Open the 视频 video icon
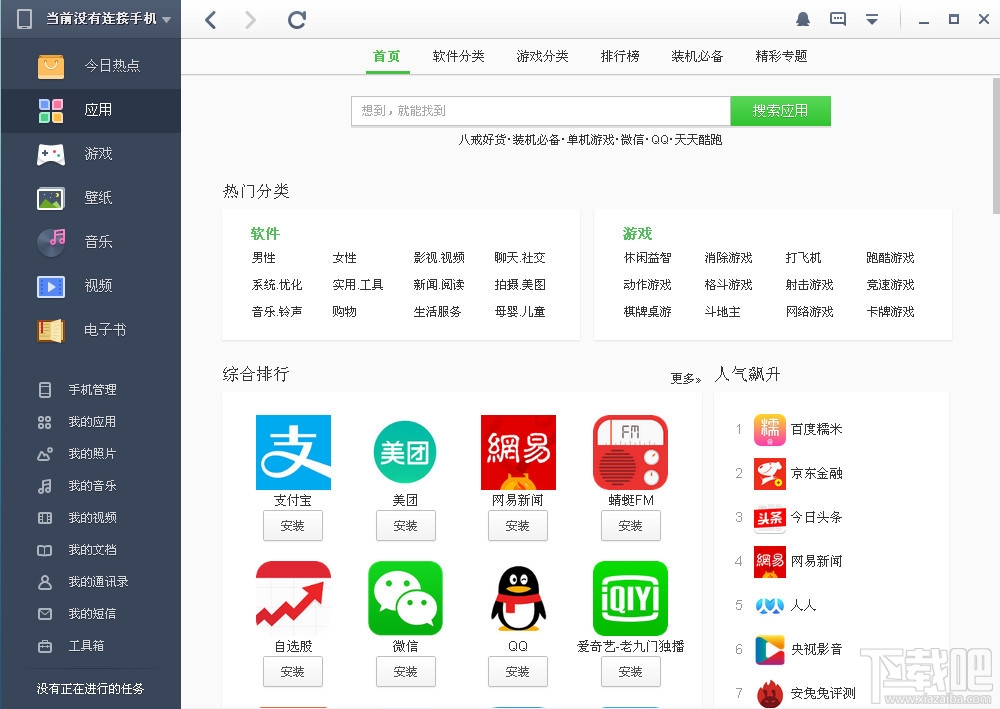This screenshot has height=709, width=1000. [51, 286]
